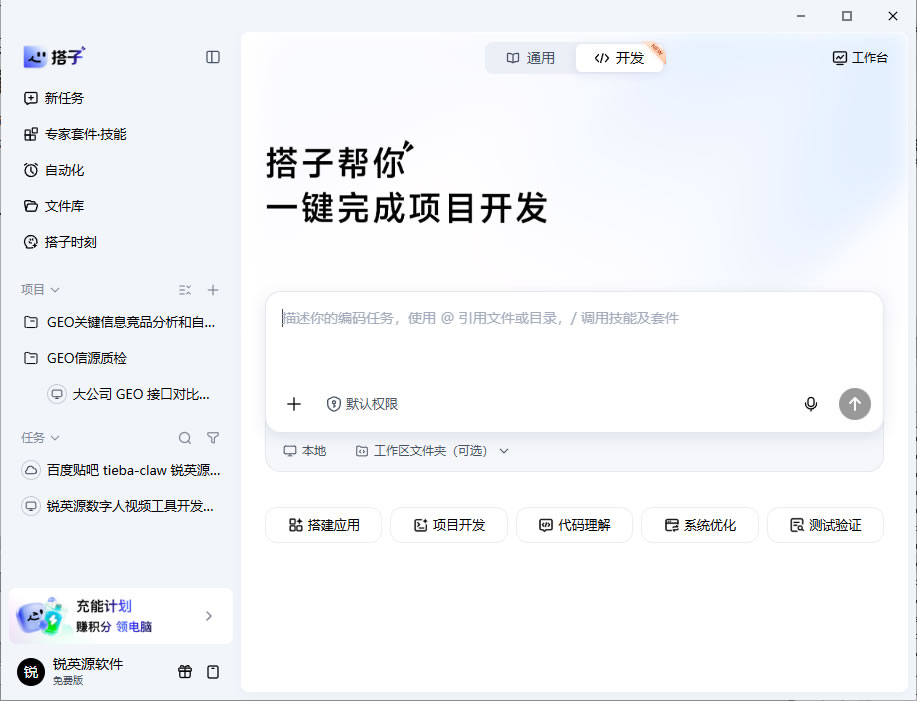Go to 自动化 in the sidebar

(x=54, y=170)
